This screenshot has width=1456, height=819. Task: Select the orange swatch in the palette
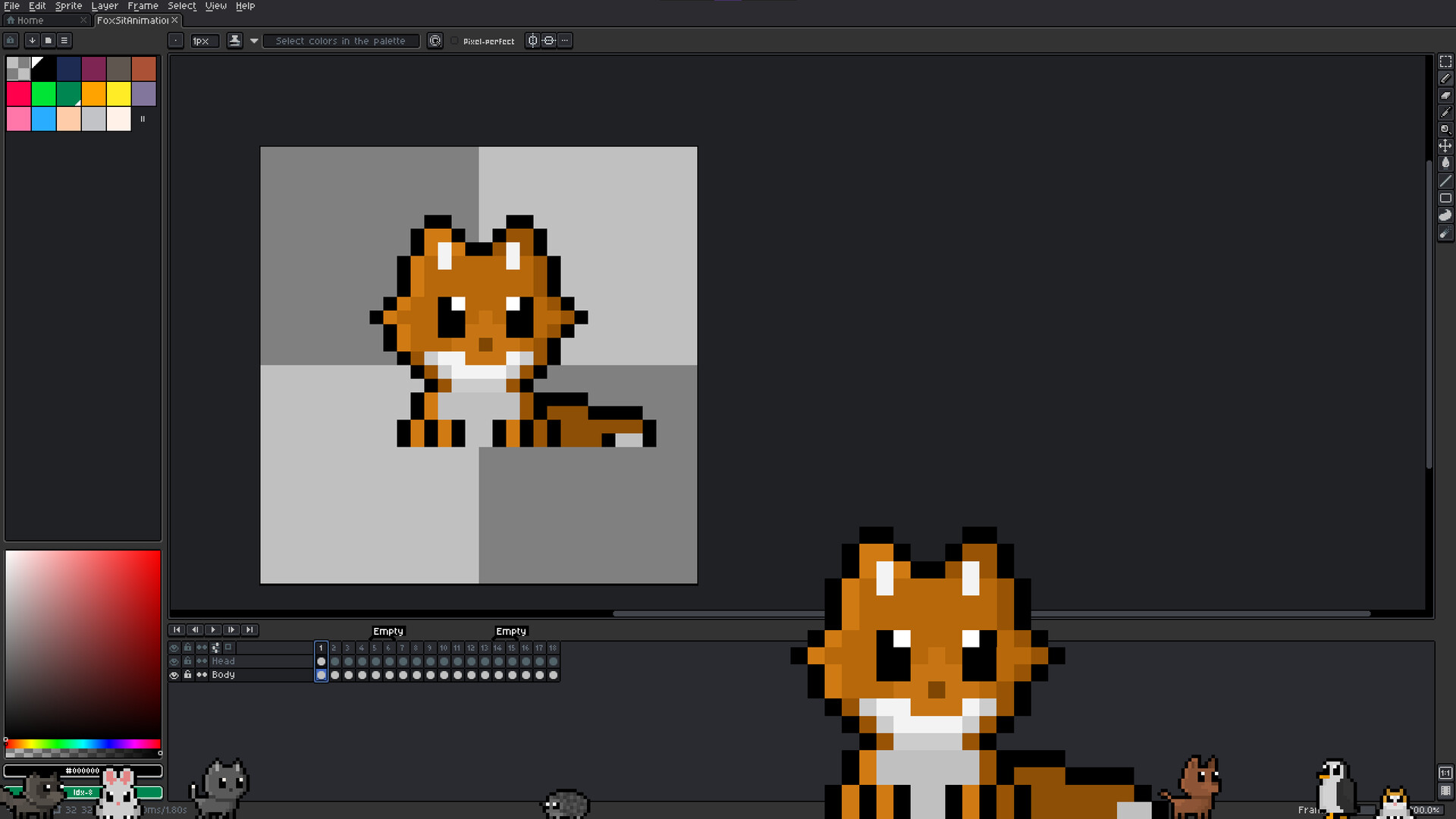coord(93,93)
